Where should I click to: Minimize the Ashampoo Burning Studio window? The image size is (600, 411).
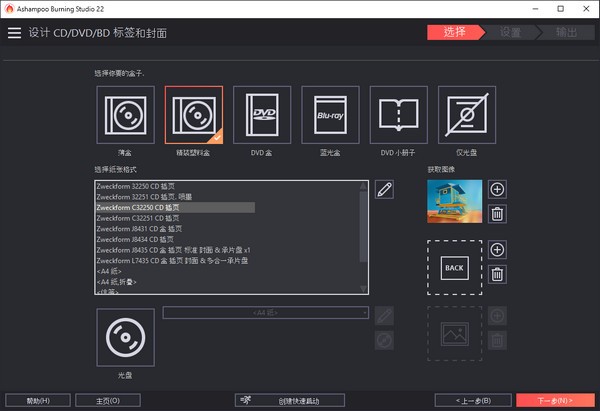pos(535,9)
